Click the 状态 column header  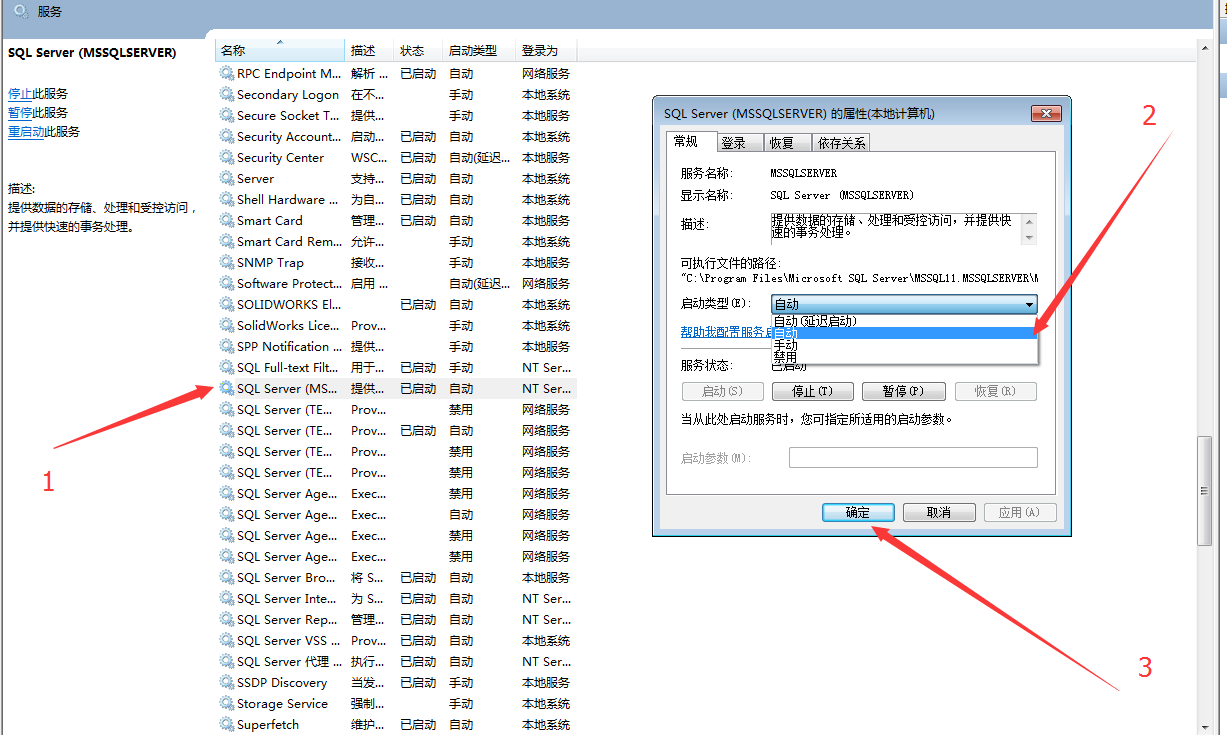[x=419, y=50]
